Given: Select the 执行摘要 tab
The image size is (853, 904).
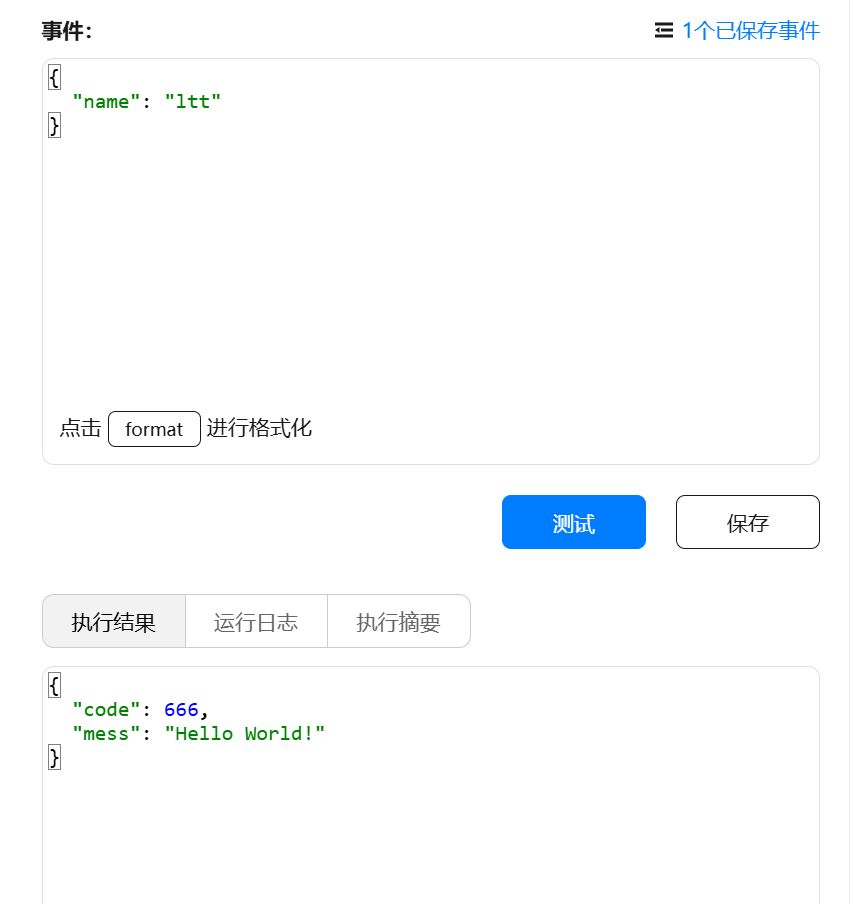Looking at the screenshot, I should (399, 622).
